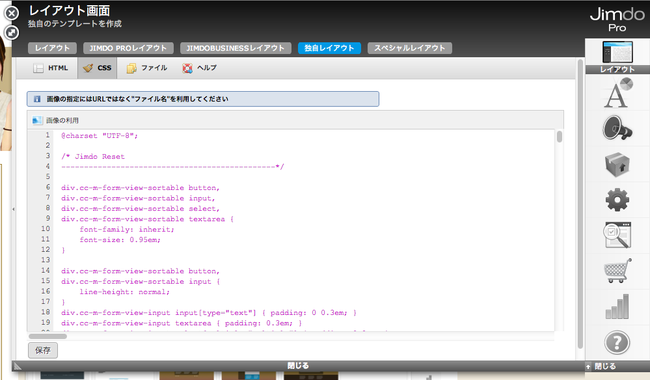Click line 8 'sortable select,' code
This screenshot has width=650, height=380.
coord(141,209)
